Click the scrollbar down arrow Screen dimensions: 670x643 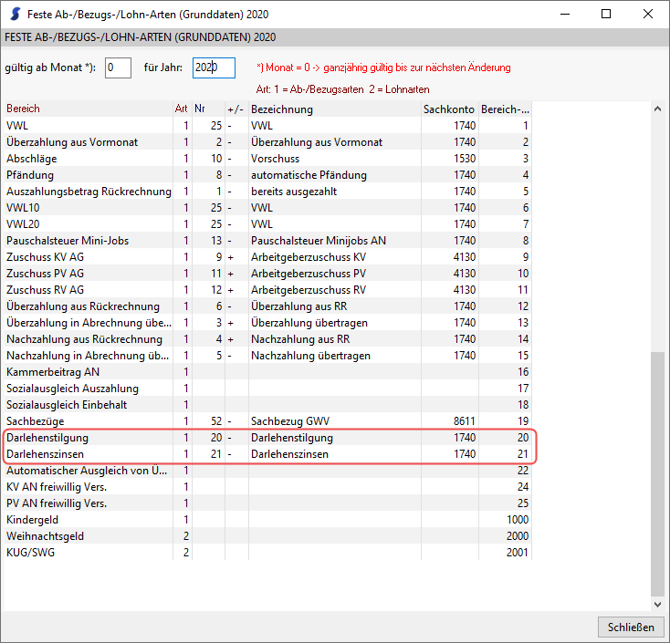[658, 604]
